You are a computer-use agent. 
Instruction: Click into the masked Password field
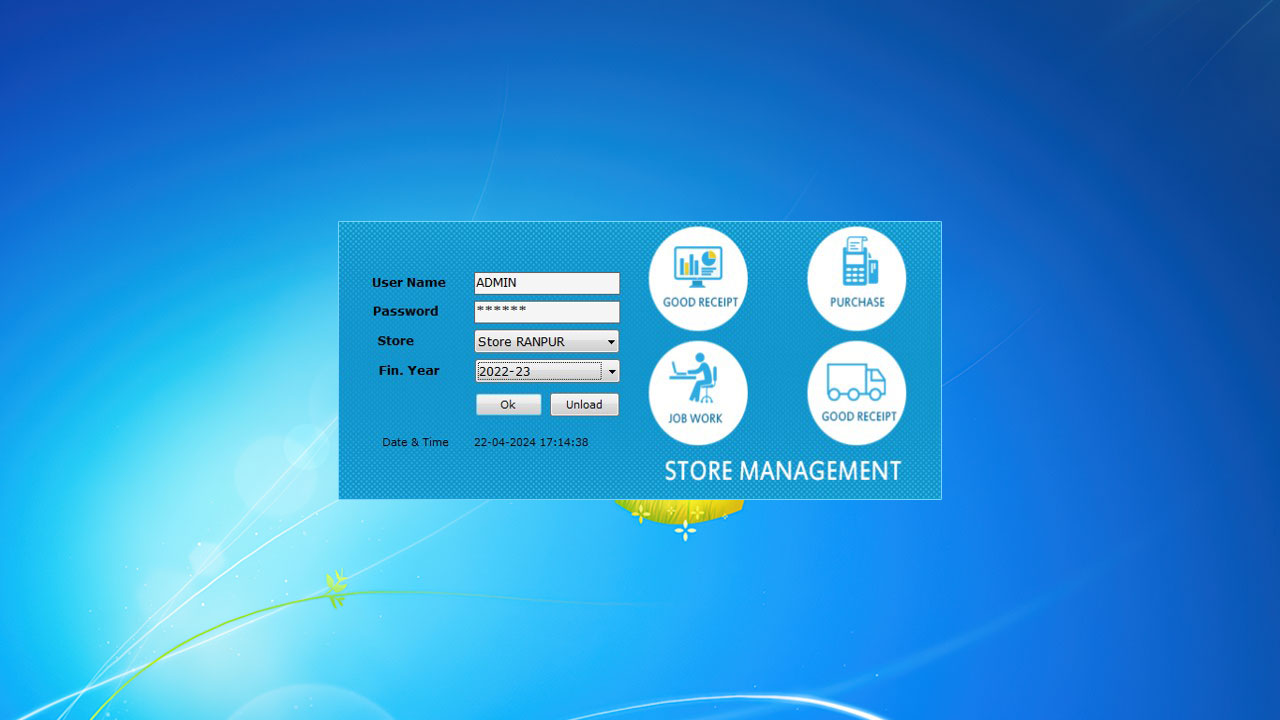tap(546, 312)
